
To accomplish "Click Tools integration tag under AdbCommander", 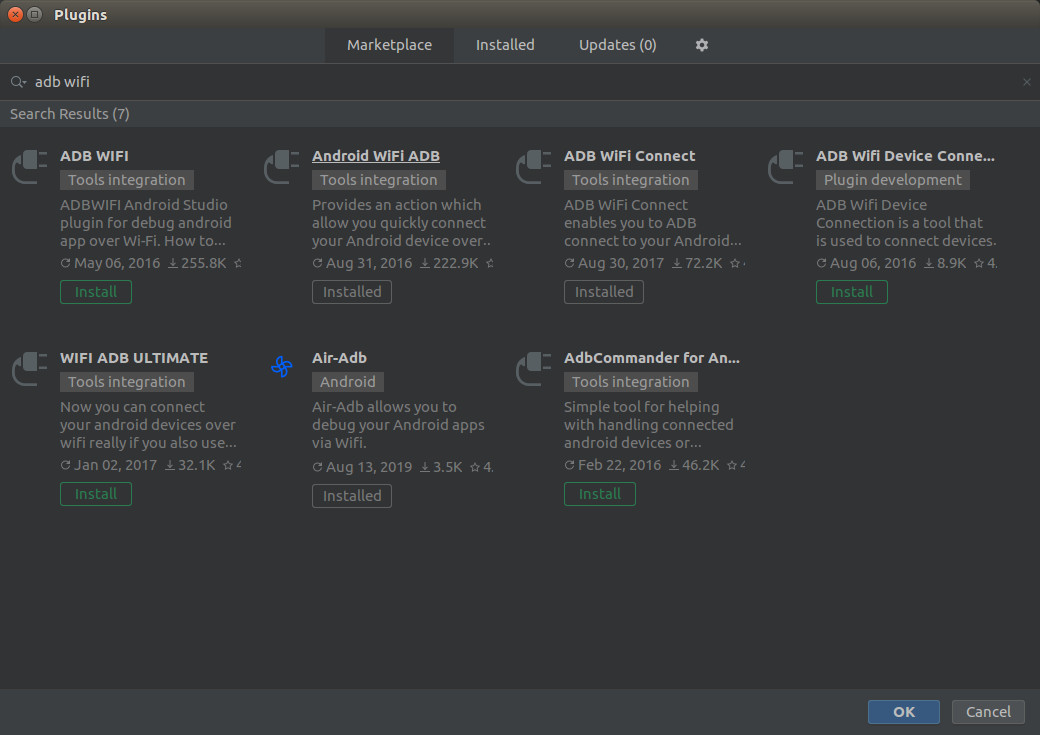I will [x=631, y=382].
